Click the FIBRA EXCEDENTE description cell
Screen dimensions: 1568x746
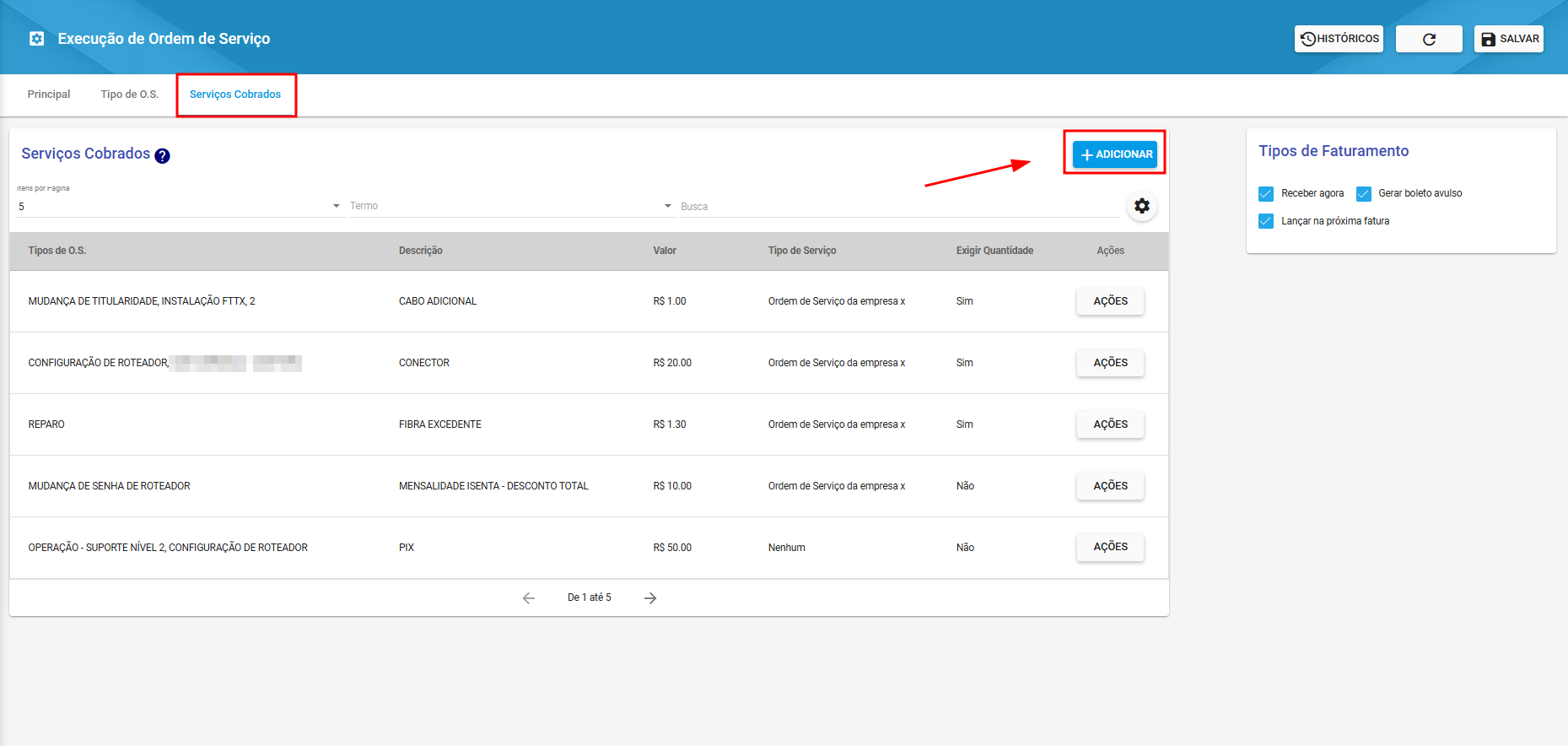[x=440, y=424]
